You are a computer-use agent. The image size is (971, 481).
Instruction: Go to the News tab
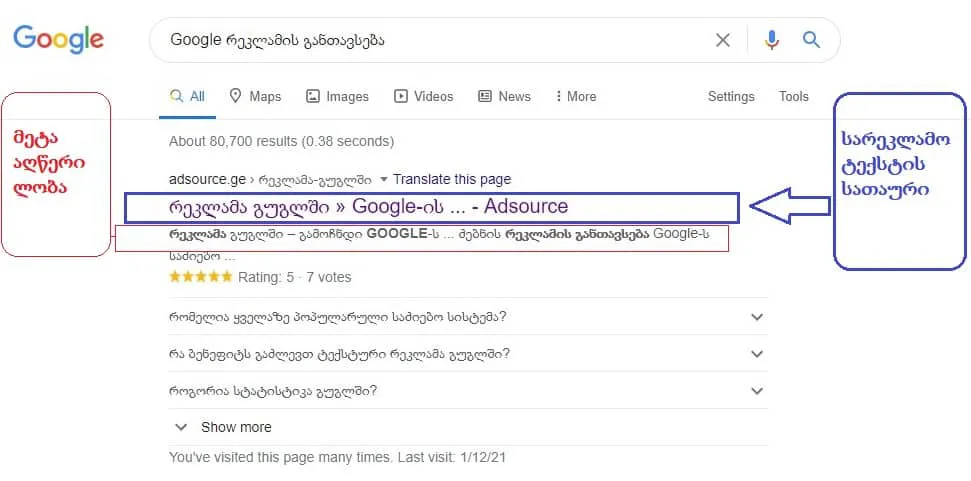click(504, 97)
